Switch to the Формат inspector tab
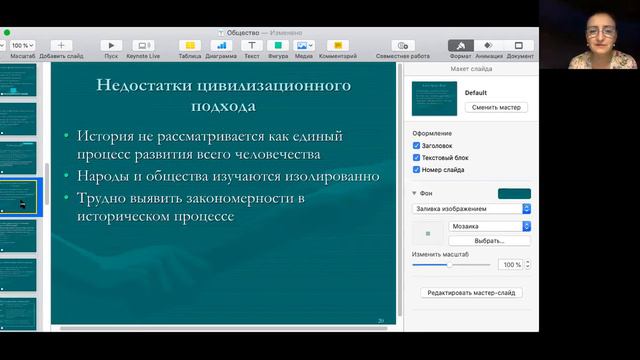640x360 pixels. (x=461, y=45)
